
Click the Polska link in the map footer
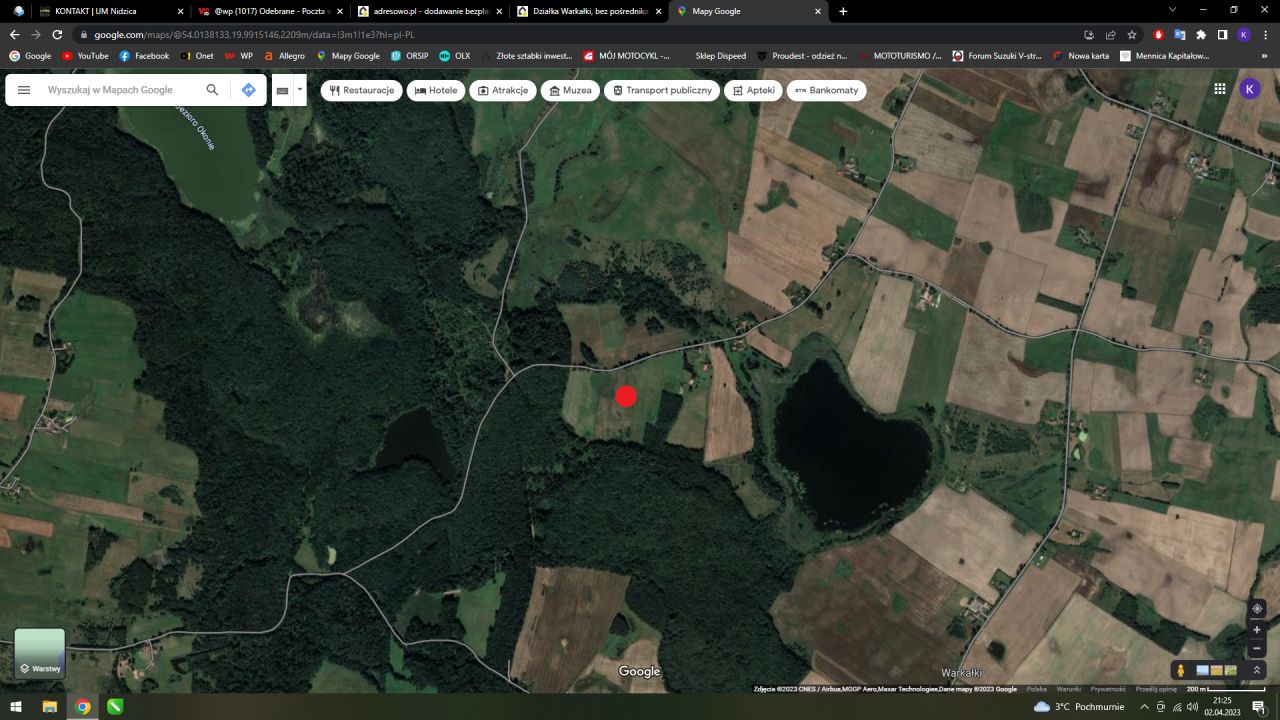pos(1037,689)
